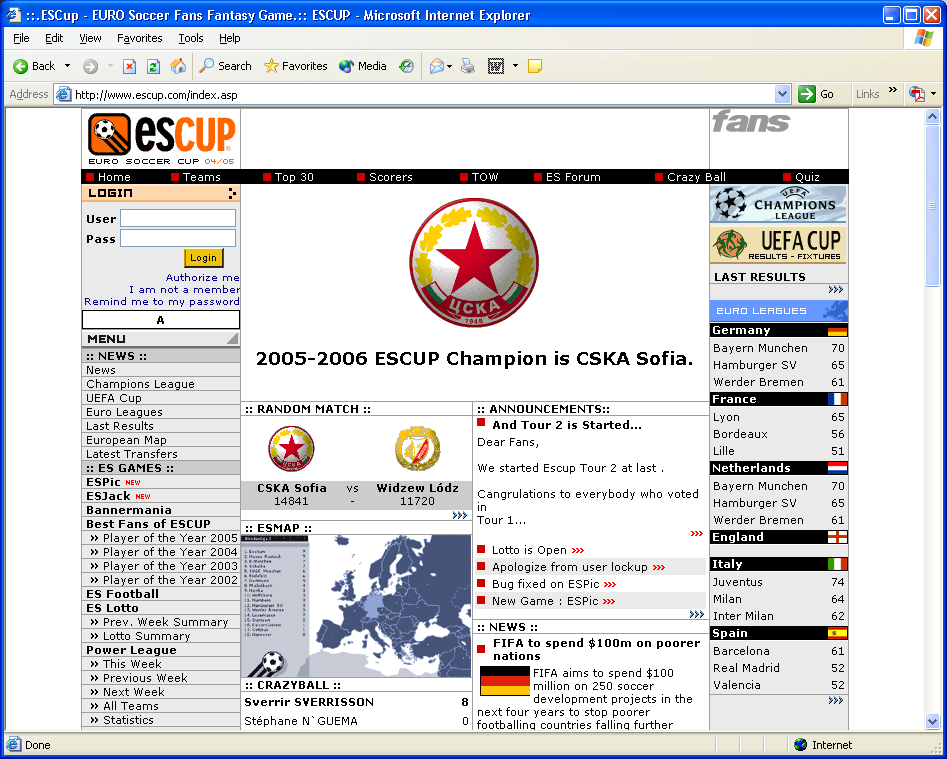This screenshot has width=947, height=759.
Task: Open the ESMAP Europe map image
Action: [356, 606]
